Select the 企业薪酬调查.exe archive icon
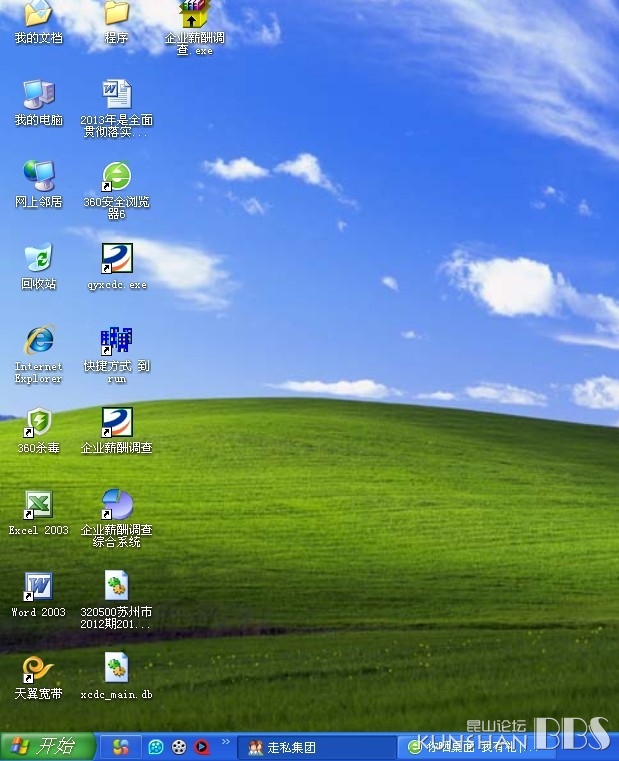The image size is (619, 761). (194, 15)
